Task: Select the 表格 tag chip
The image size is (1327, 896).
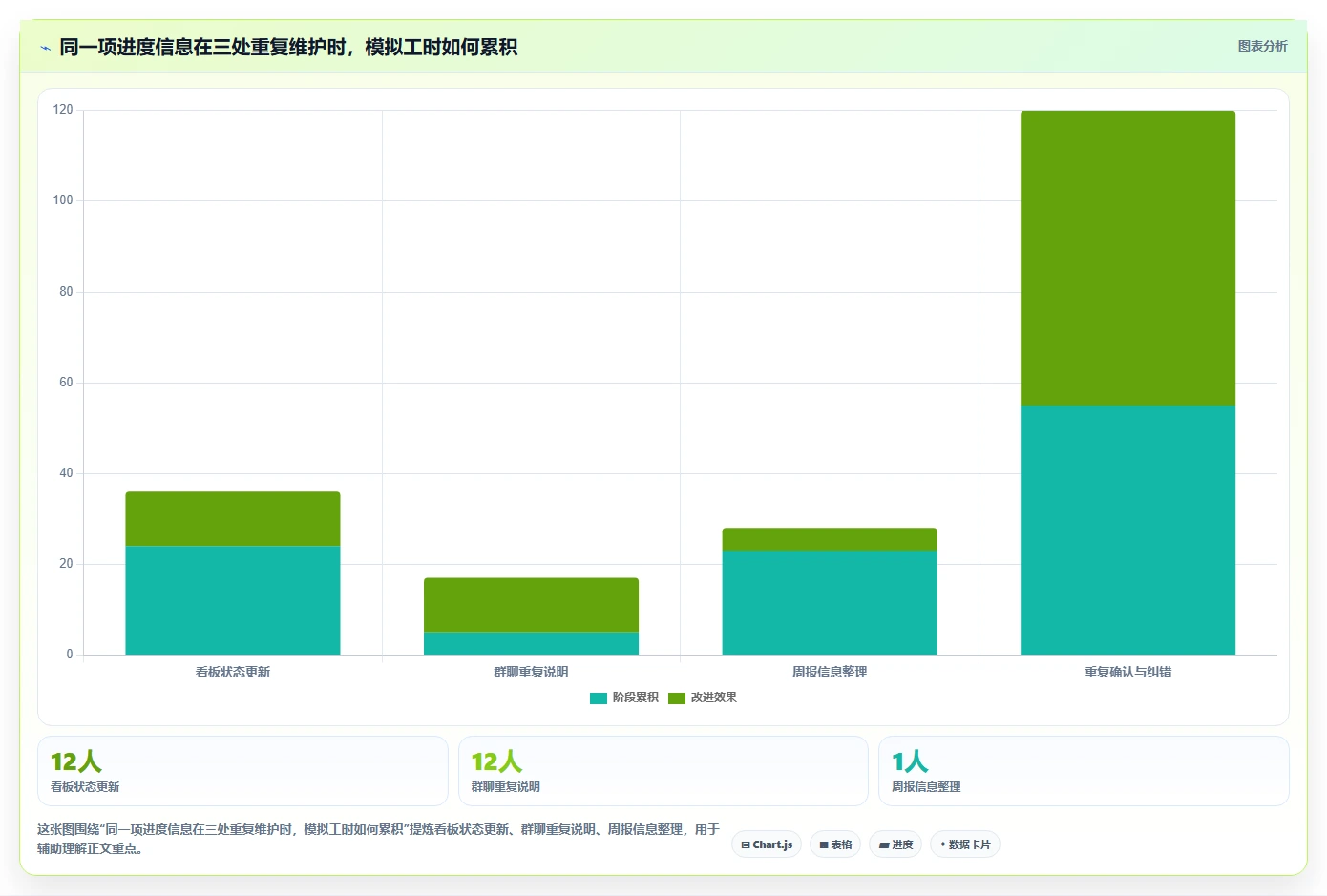Action: coord(835,844)
